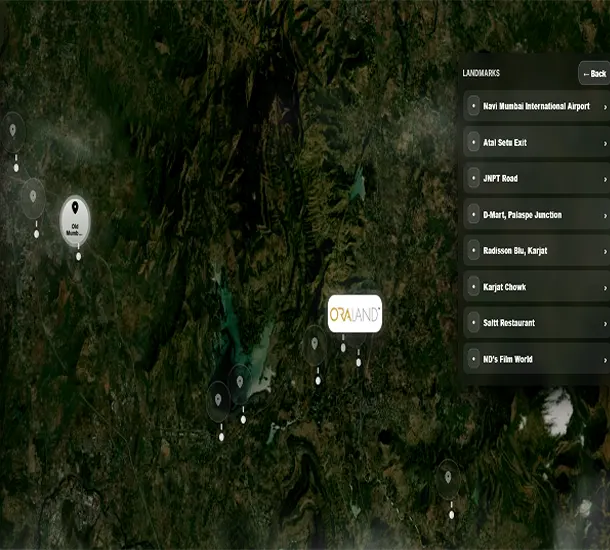Click chevron arrow on D-Mart, Palaspe Junction row
The width and height of the screenshot is (610, 550).
605,215
